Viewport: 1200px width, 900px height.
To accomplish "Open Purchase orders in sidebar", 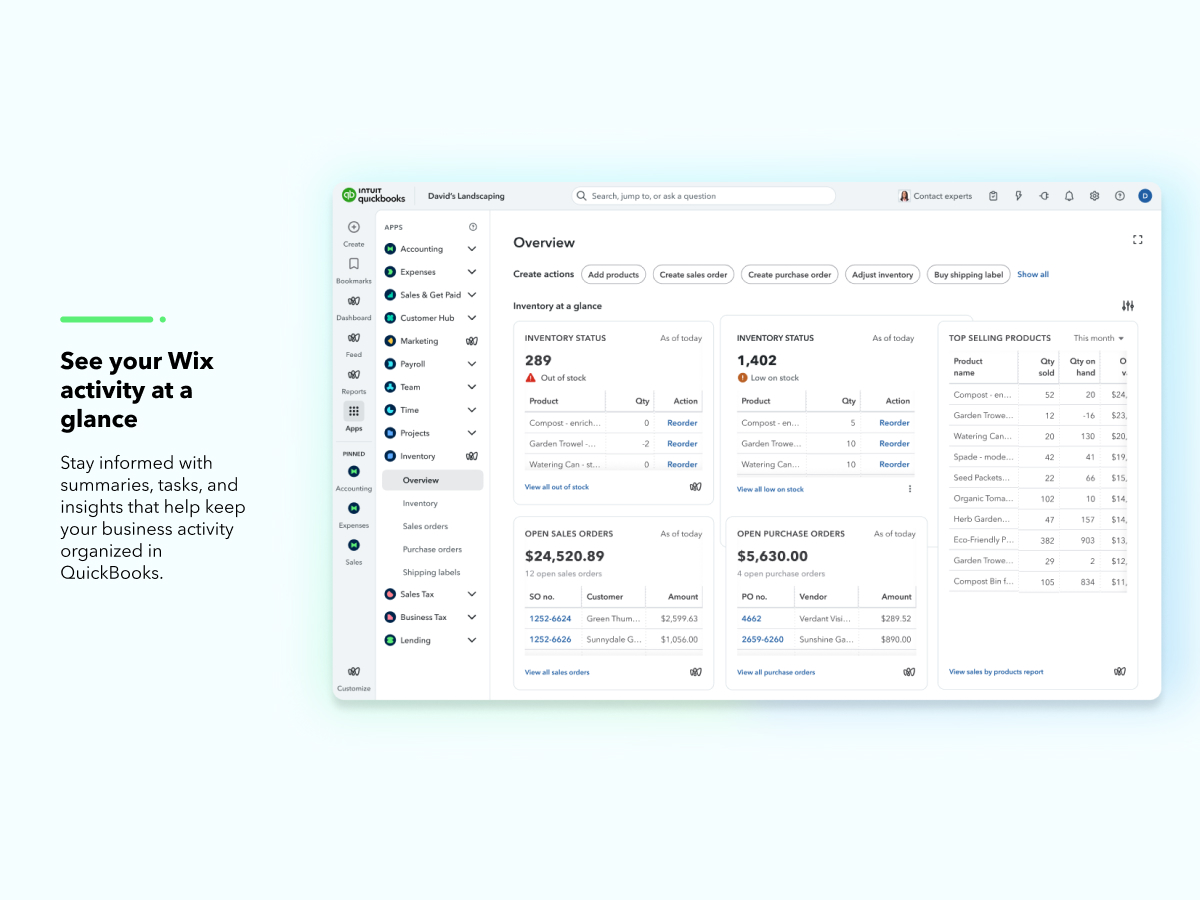I will pos(432,549).
